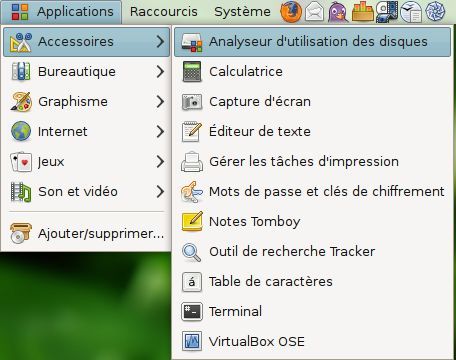Click the terminal prompt icon
Viewport: 456px width, 360px height.
[192, 312]
